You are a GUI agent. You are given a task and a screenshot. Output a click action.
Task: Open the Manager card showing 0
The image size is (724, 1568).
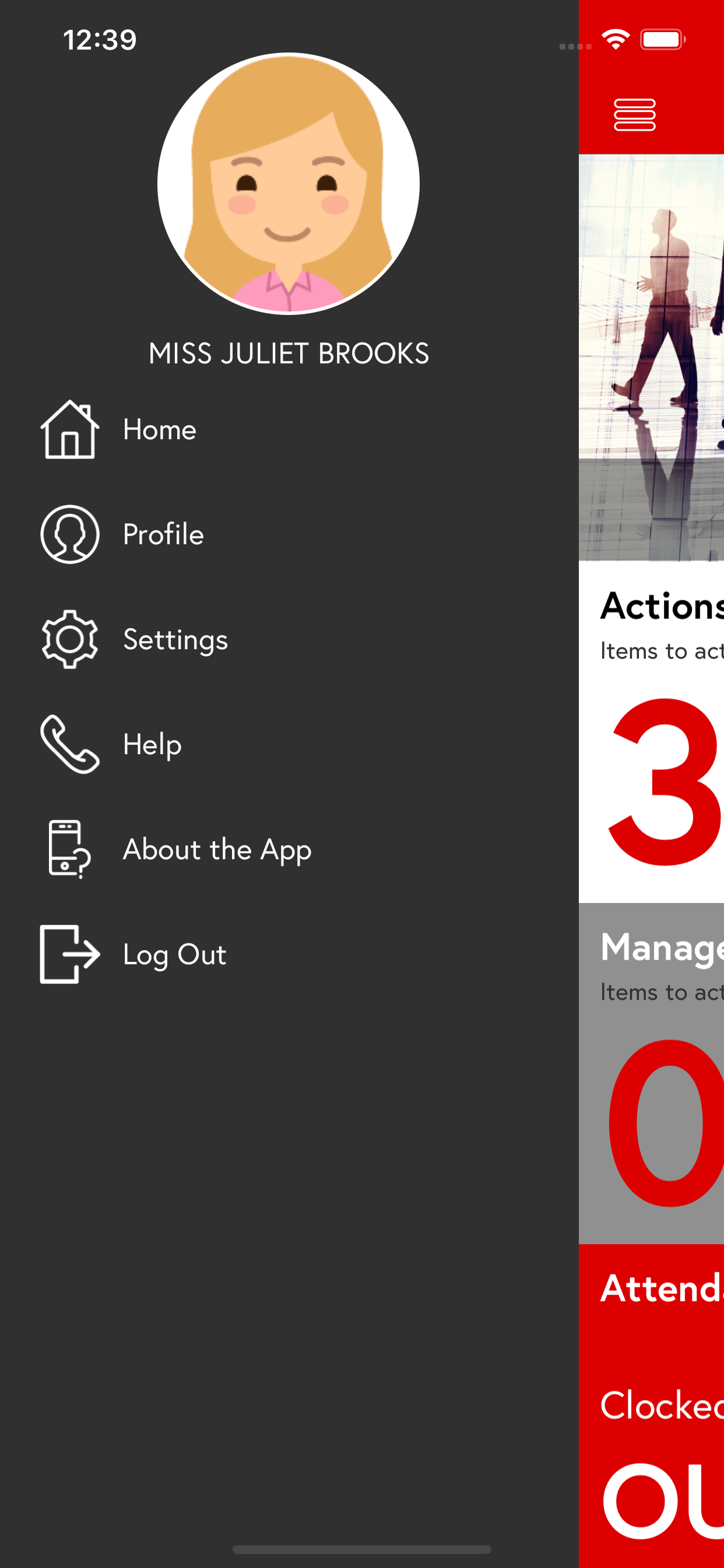coord(651,1074)
